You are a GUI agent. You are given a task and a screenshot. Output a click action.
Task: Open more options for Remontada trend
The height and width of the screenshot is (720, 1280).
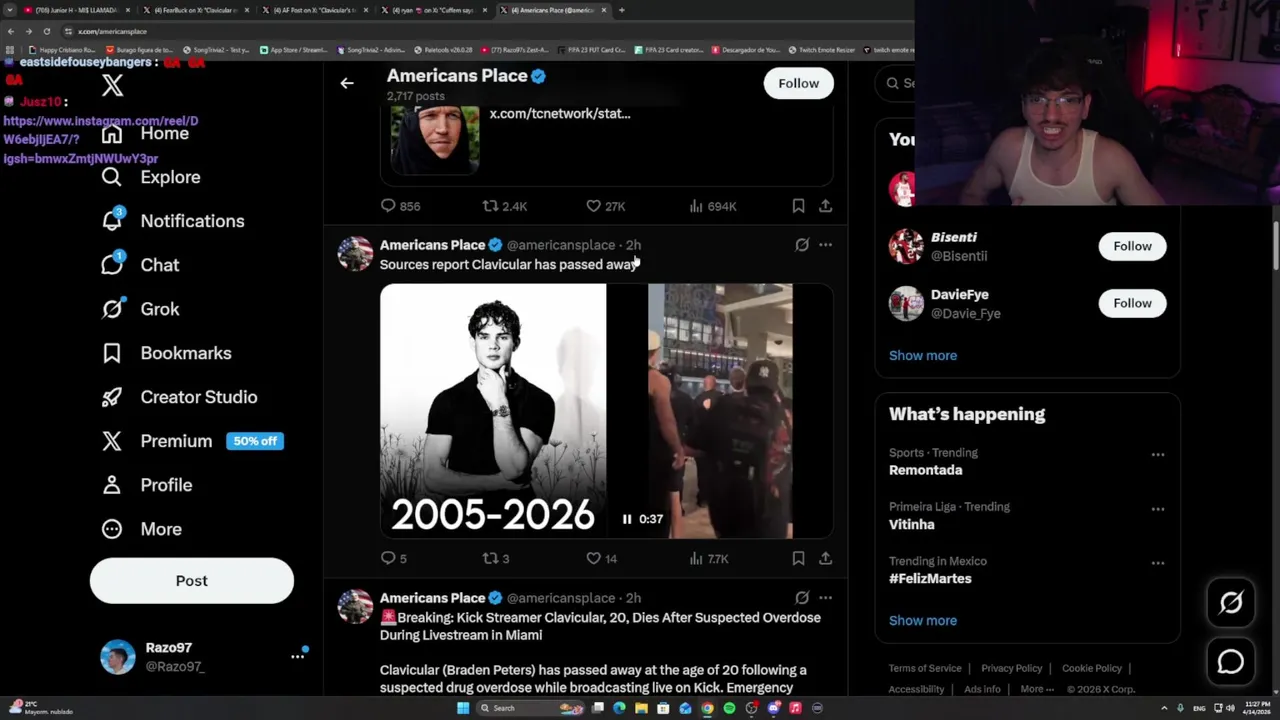(x=1157, y=455)
